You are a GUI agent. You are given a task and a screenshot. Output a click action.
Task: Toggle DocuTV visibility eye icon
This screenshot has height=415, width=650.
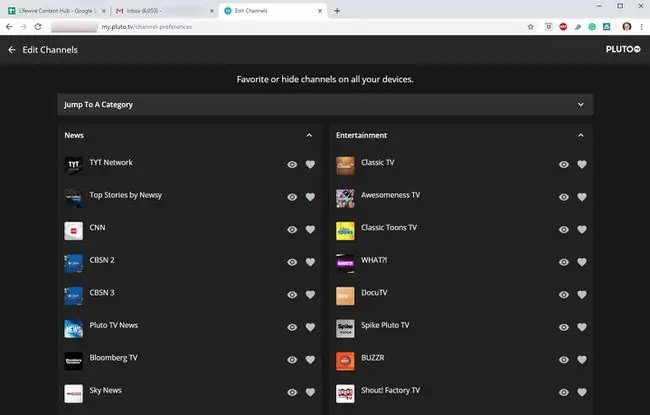pyautogui.click(x=564, y=295)
